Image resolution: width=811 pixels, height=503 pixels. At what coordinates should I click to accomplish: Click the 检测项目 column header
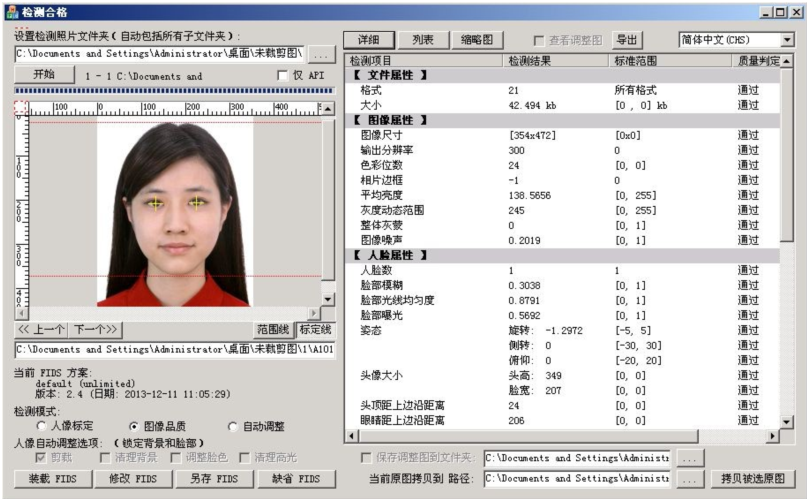click(x=424, y=61)
